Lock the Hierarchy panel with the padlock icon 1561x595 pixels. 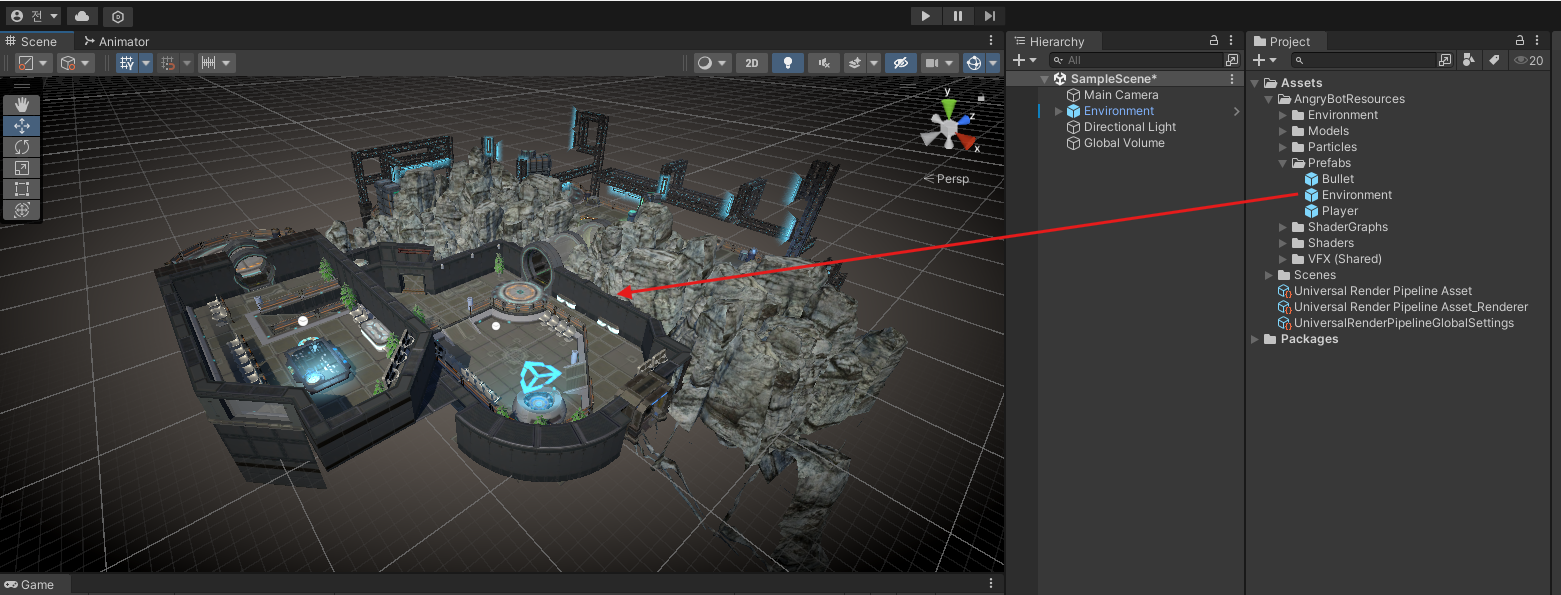[1214, 41]
